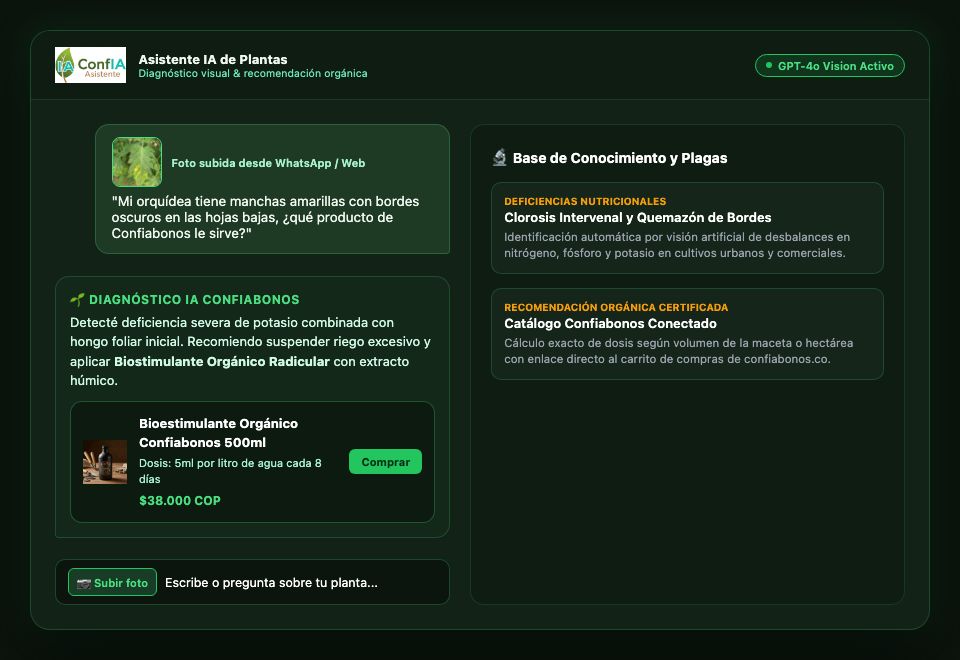
Task: Click the subtitle Diagnóstico visual & recomendación orgánica
Action: click(x=253, y=73)
